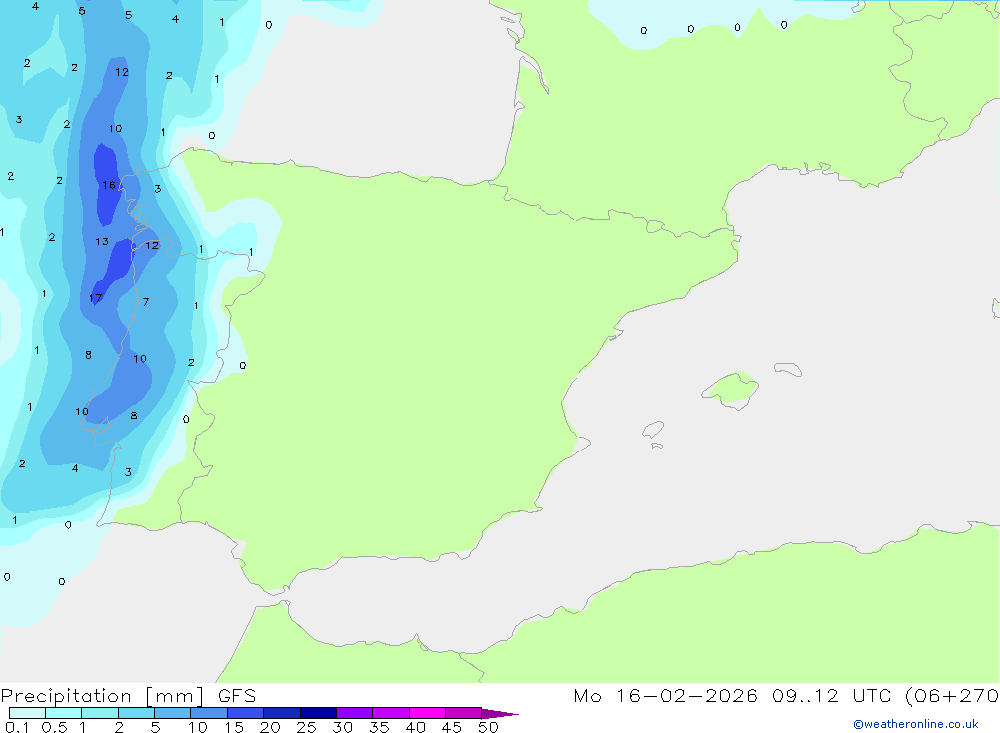Click the 0.1–0.5 mm legend color swatch
Image resolution: width=1000 pixels, height=733 pixels.
pos(27,713)
